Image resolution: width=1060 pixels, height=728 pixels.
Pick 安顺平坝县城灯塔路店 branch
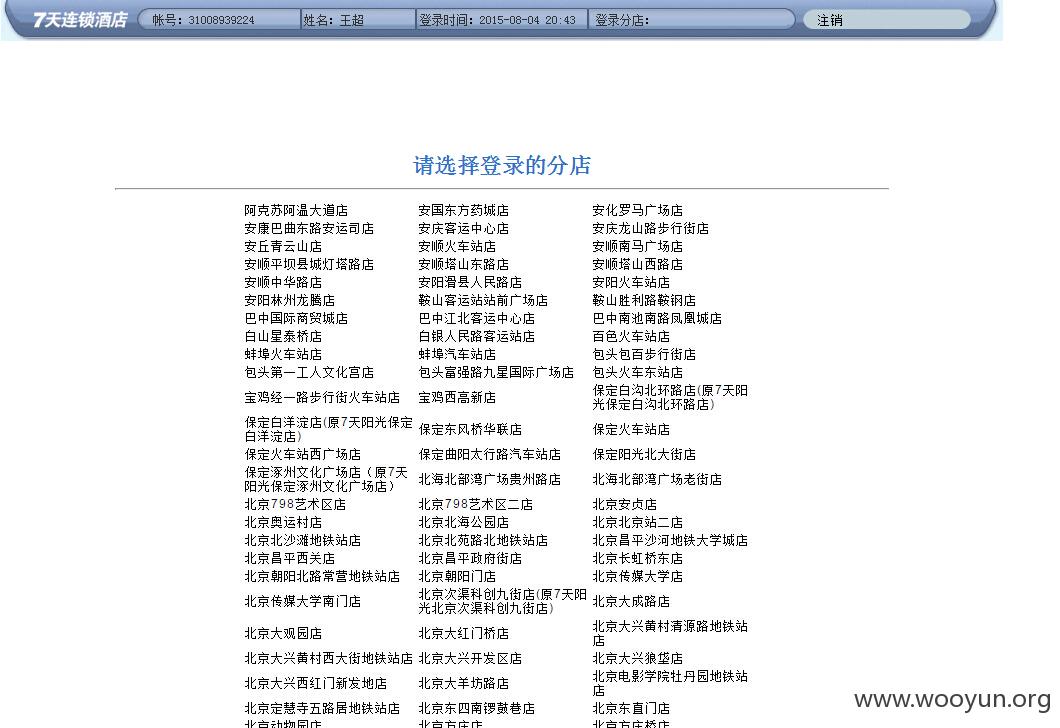(309, 264)
